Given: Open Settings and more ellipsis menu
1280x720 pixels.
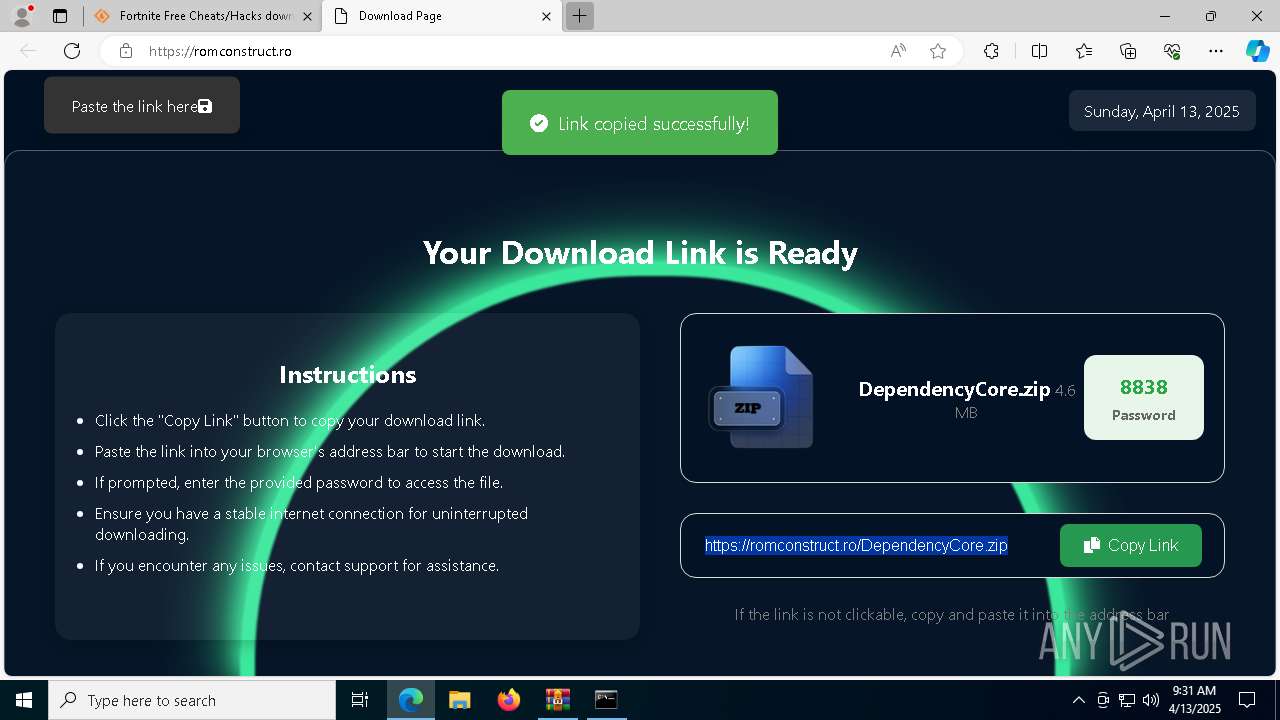Looking at the screenshot, I should coord(1216,51).
